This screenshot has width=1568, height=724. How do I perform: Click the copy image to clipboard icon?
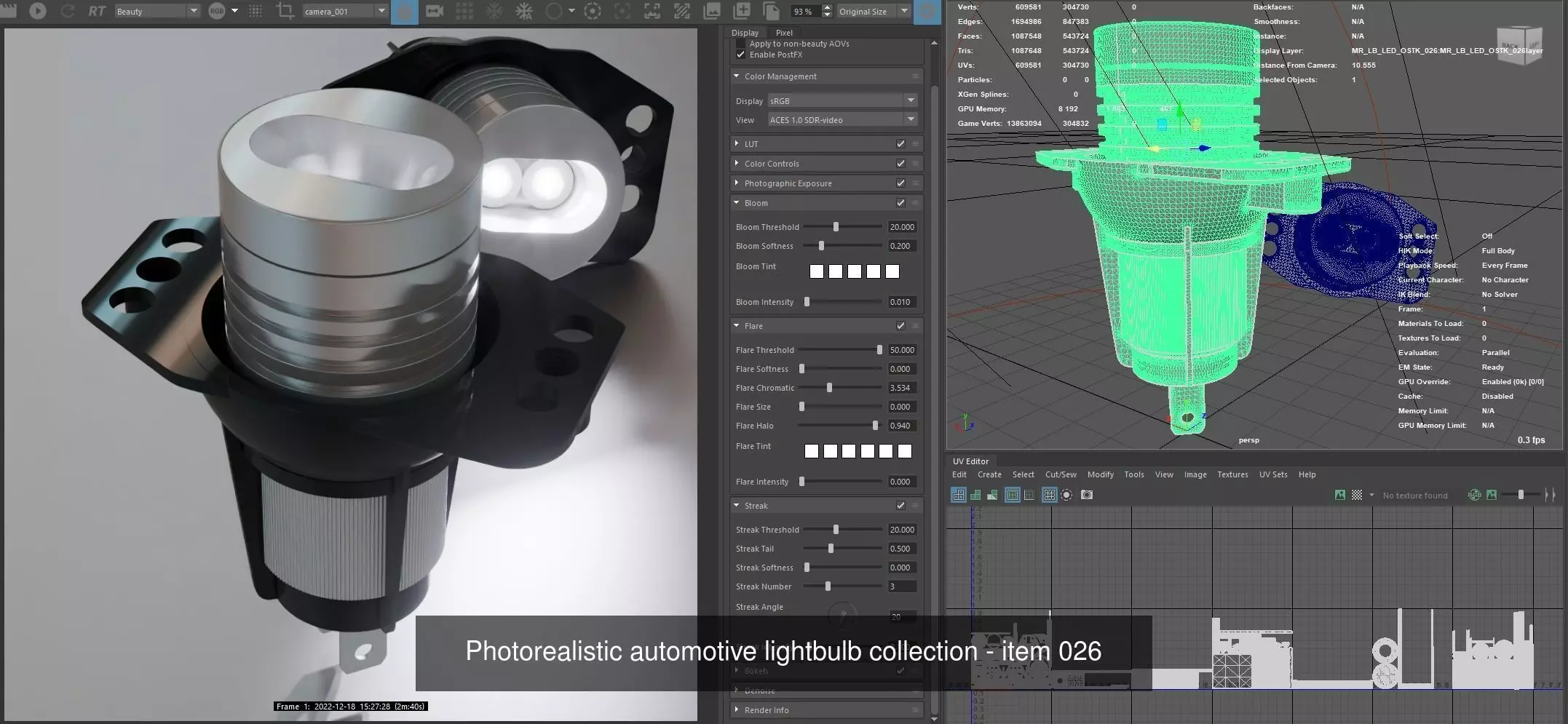[x=771, y=11]
